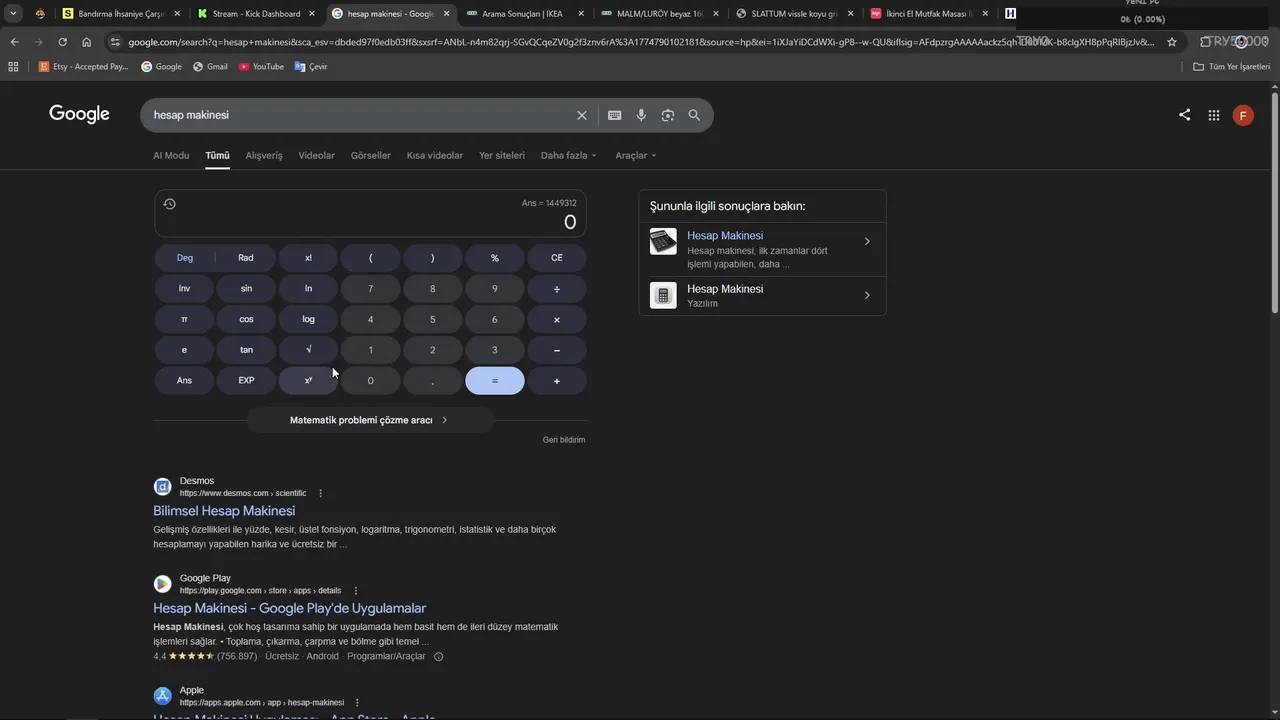Click the calculator divide key
This screenshot has width=1280, height=720.
click(557, 289)
